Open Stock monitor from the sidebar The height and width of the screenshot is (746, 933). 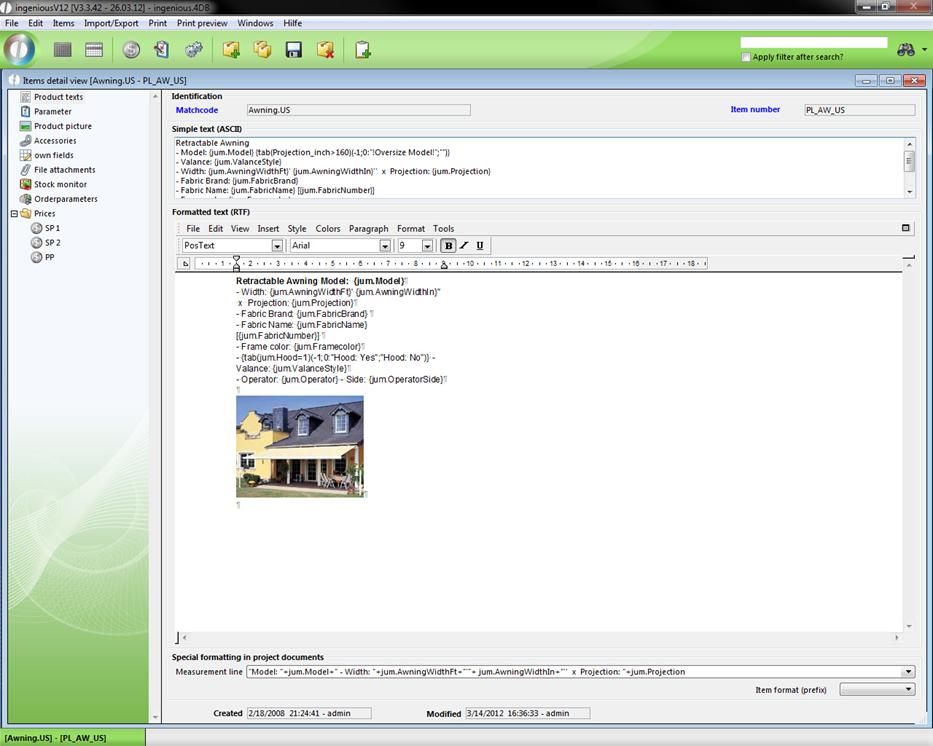tap(60, 184)
